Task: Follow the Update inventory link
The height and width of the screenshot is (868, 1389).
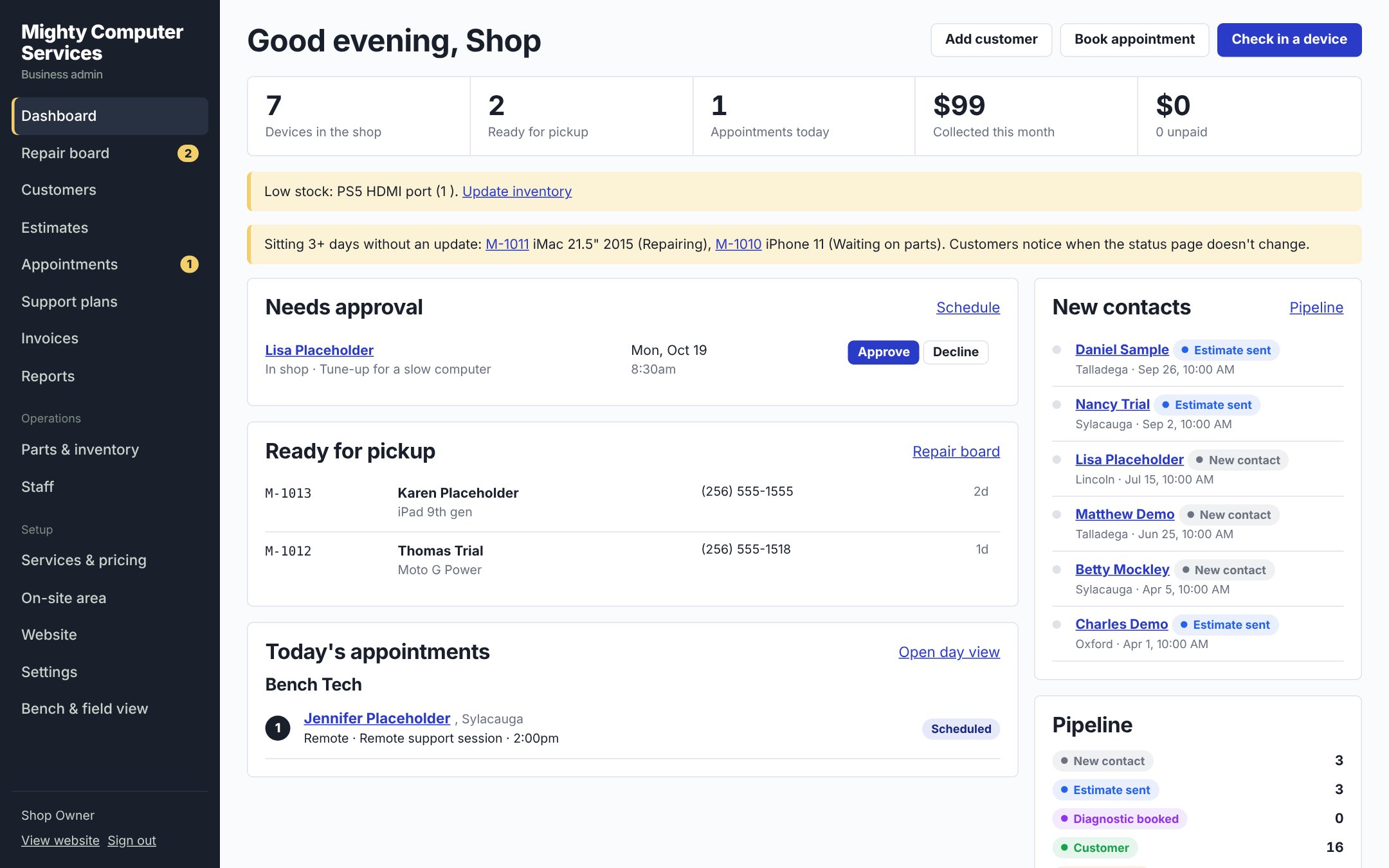Action: (x=517, y=191)
